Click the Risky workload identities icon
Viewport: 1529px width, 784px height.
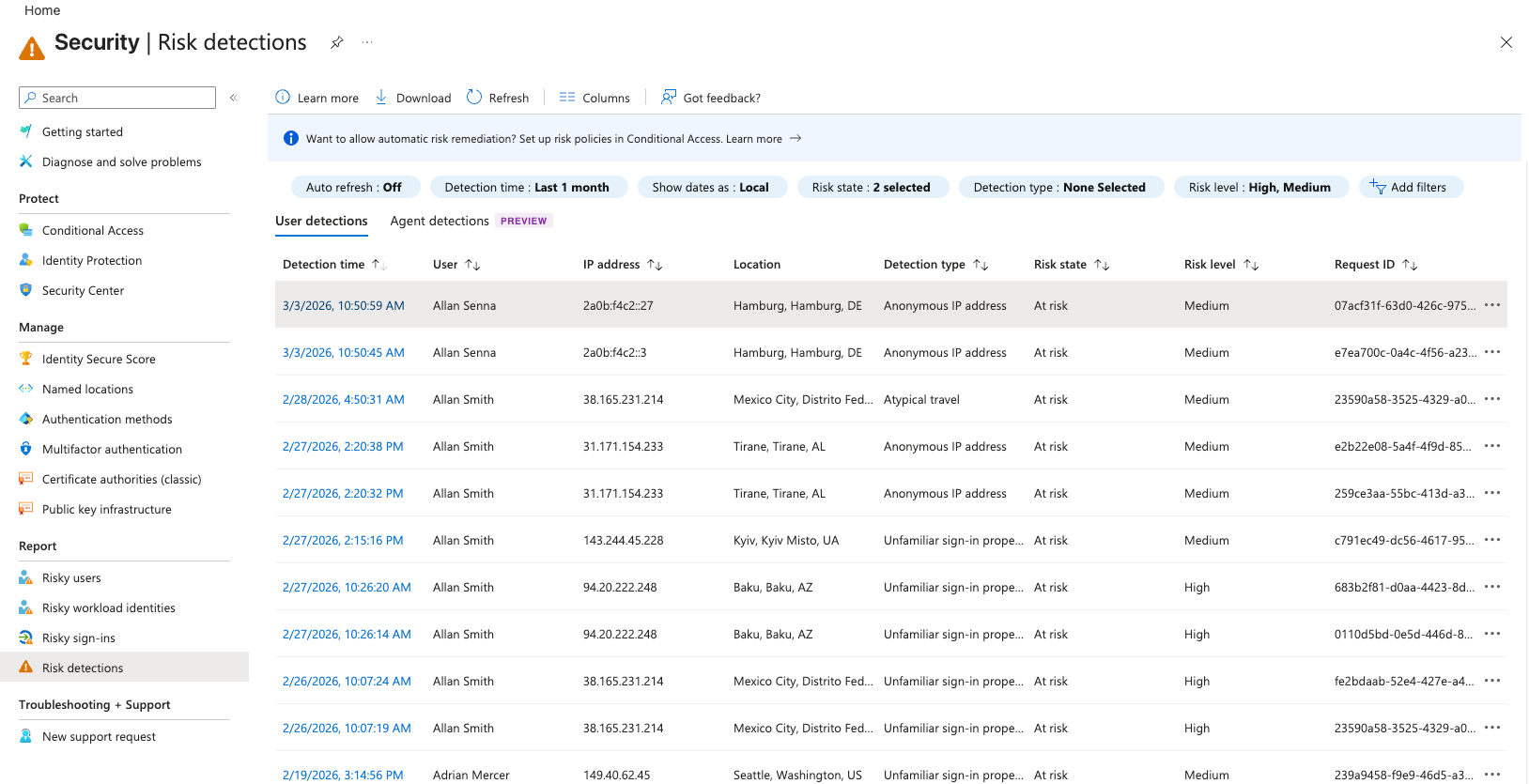point(25,607)
